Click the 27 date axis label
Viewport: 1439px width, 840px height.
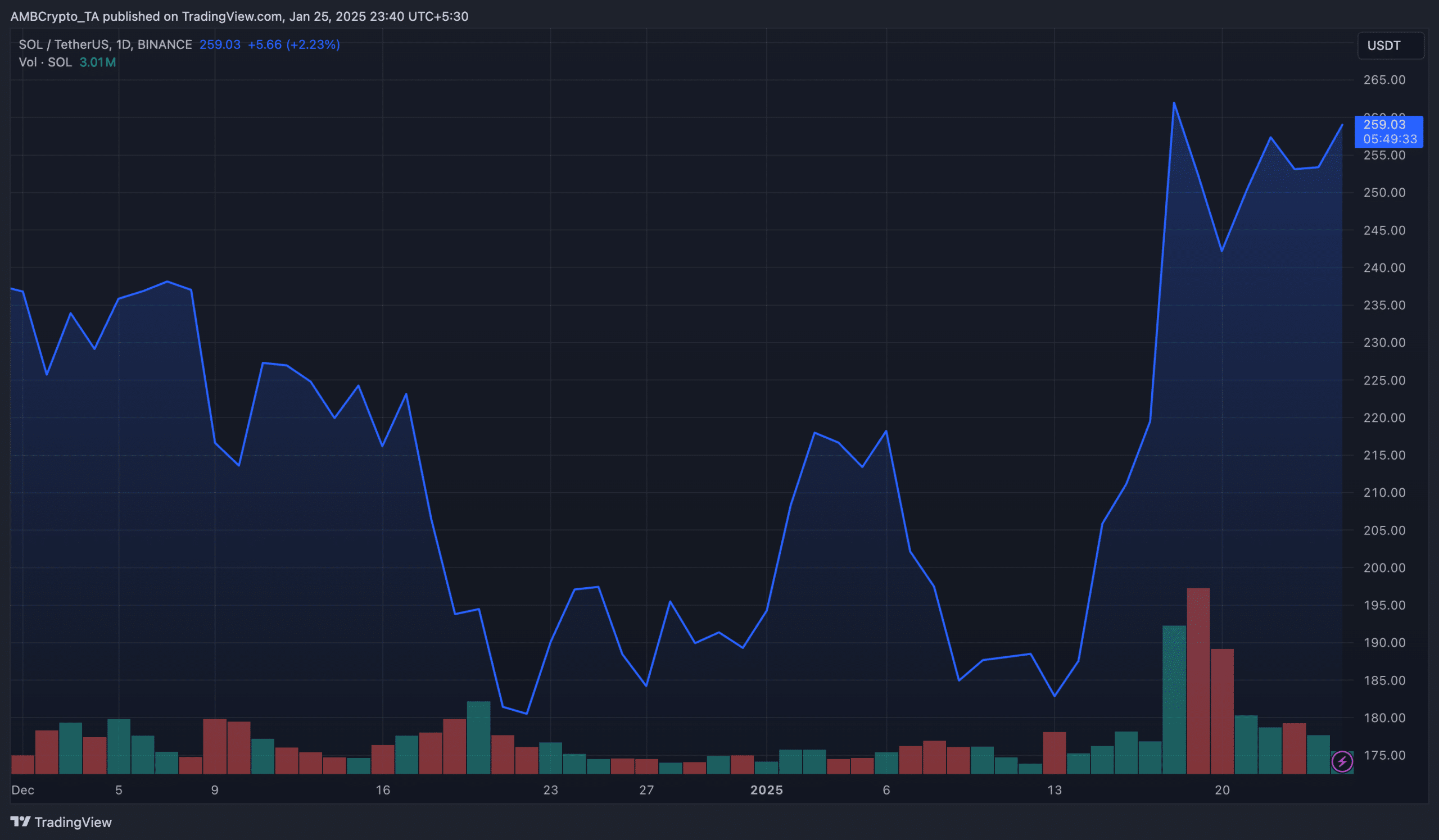click(646, 790)
